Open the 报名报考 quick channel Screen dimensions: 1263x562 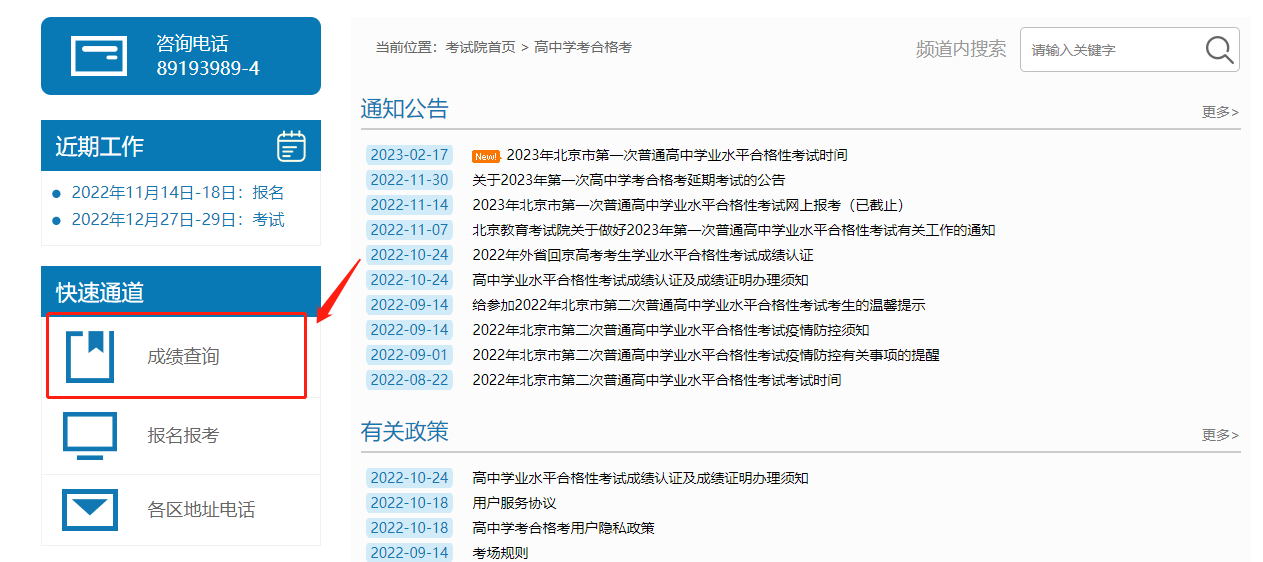(183, 436)
